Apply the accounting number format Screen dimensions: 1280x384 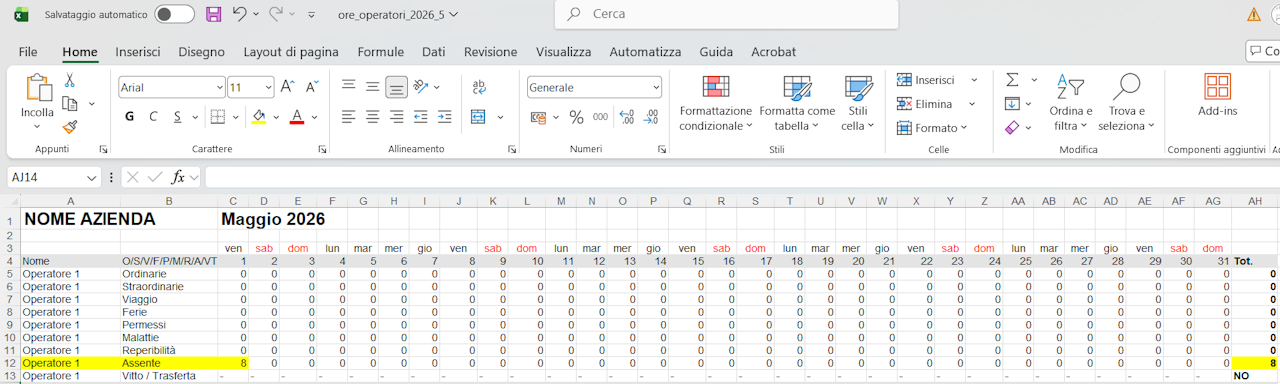pyautogui.click(x=538, y=117)
